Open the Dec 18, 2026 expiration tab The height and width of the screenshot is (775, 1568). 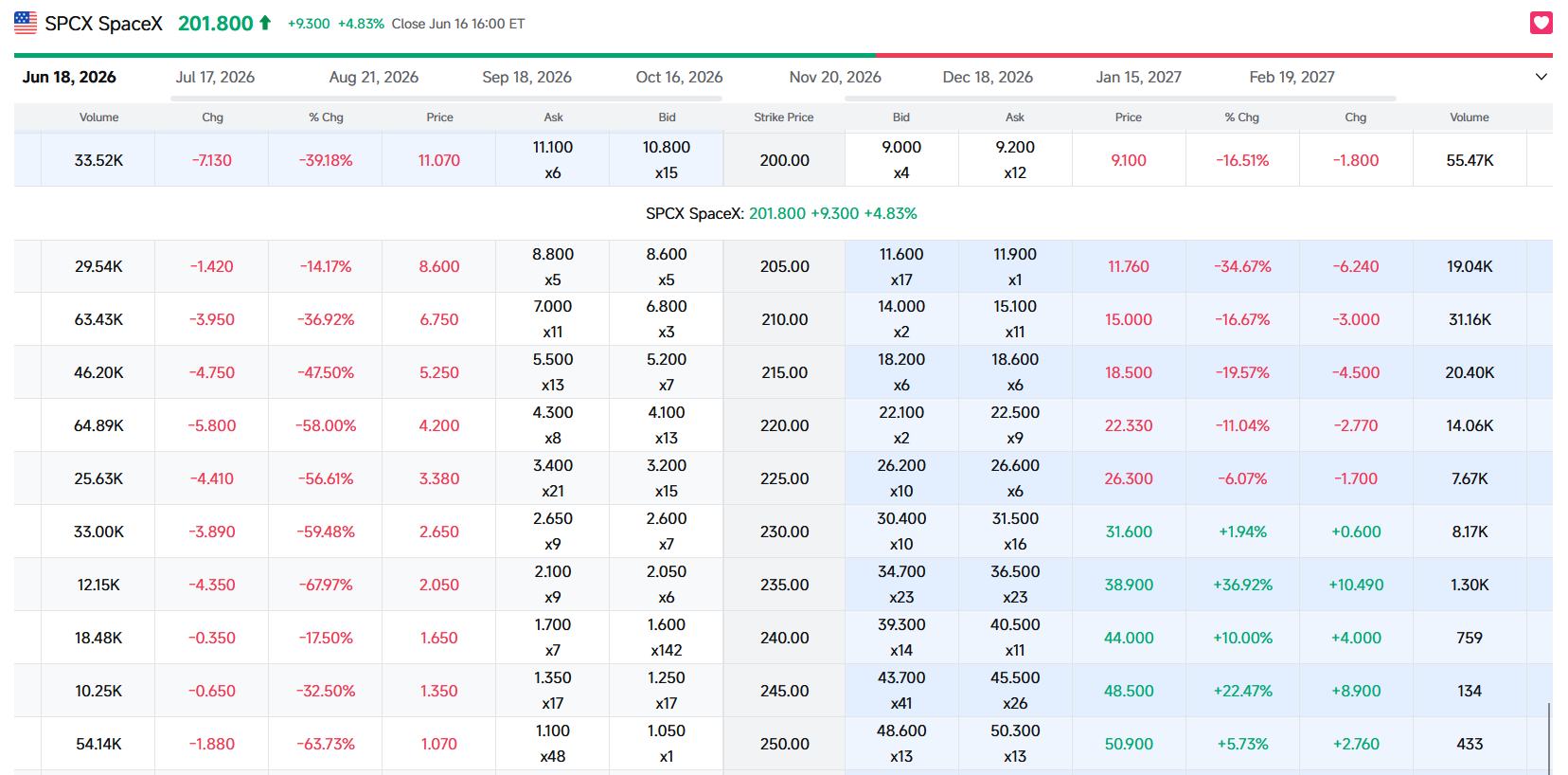(988, 77)
